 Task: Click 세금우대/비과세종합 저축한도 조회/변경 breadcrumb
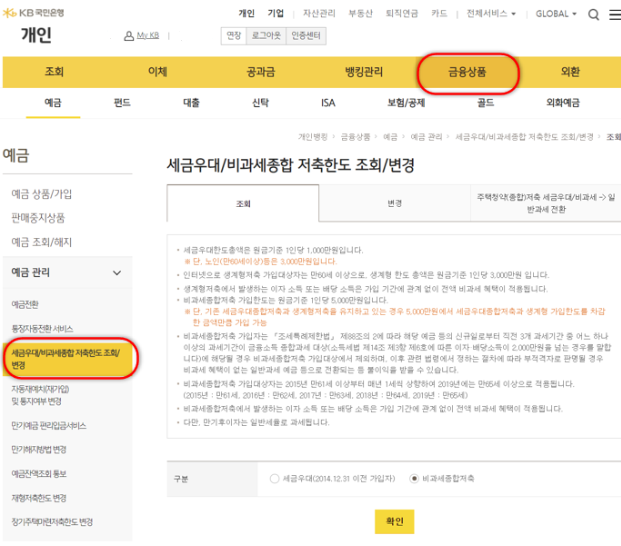524,137
